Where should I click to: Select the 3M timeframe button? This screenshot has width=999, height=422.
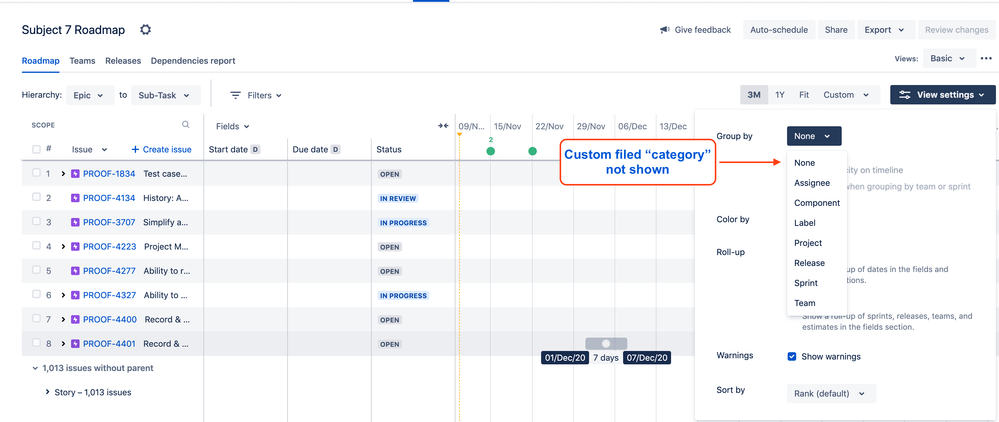[x=754, y=95]
